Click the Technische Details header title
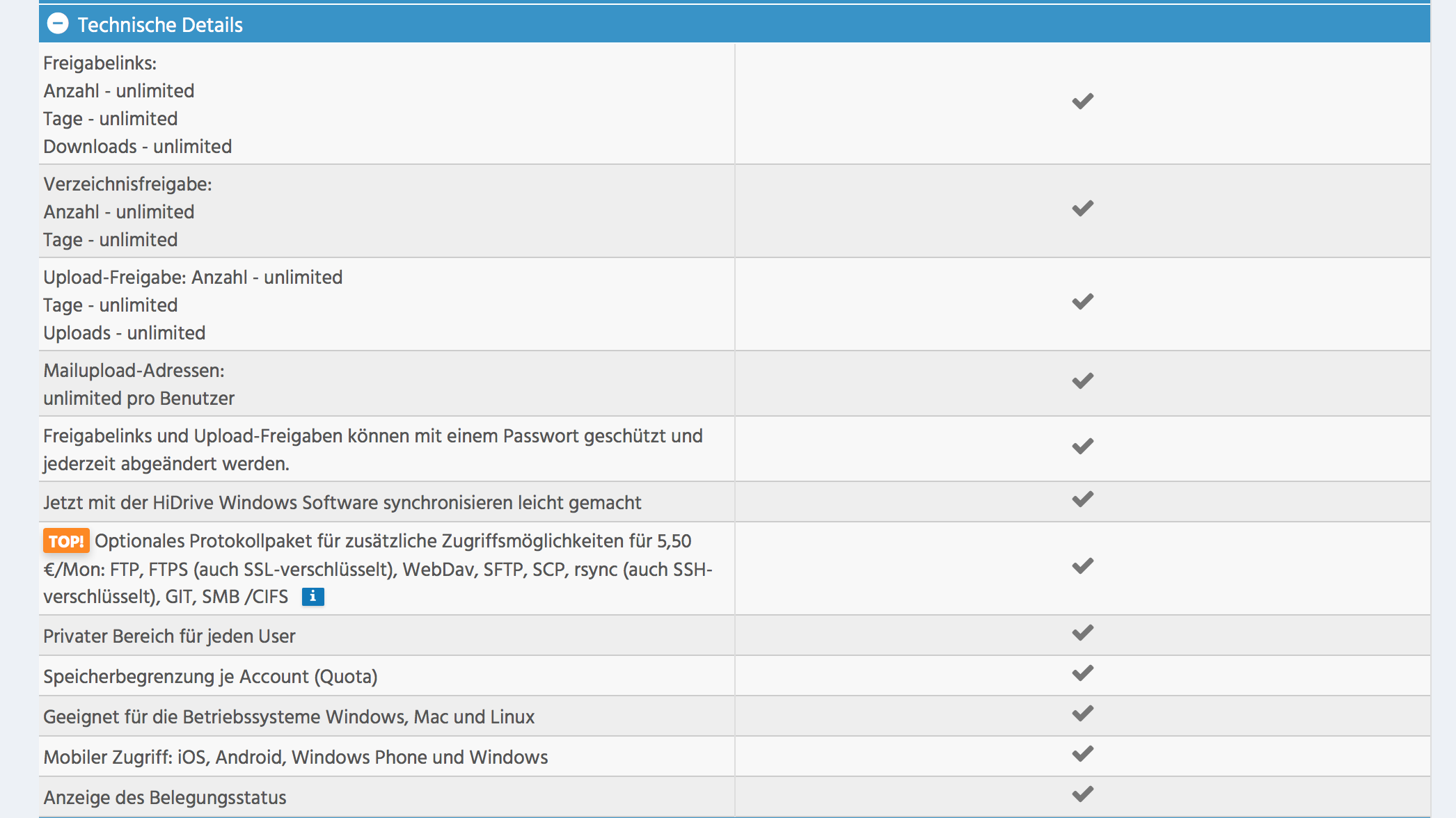 pos(160,25)
